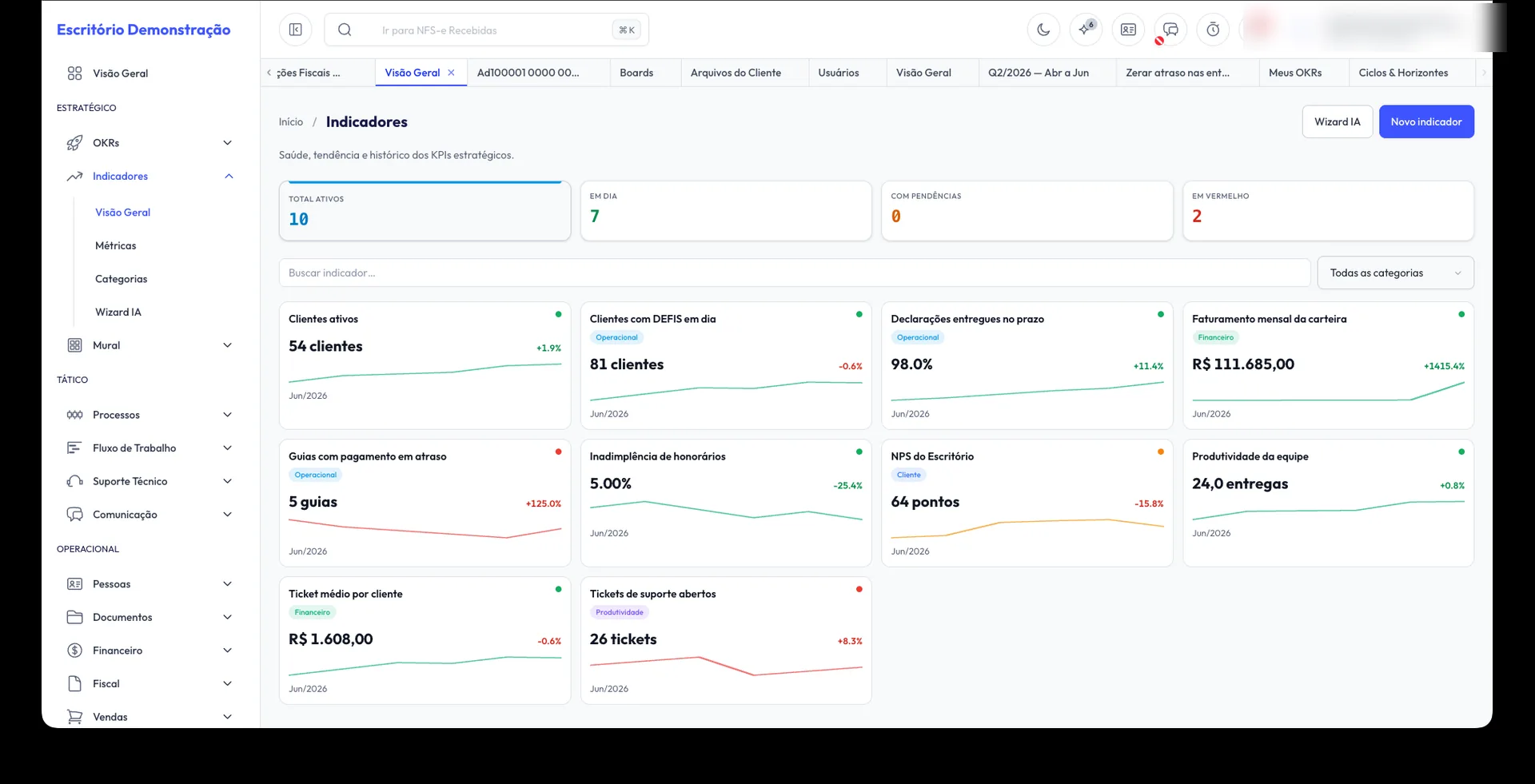The width and height of the screenshot is (1535, 784).
Task: Expand the Financeiro sidebar menu
Action: pos(227,651)
